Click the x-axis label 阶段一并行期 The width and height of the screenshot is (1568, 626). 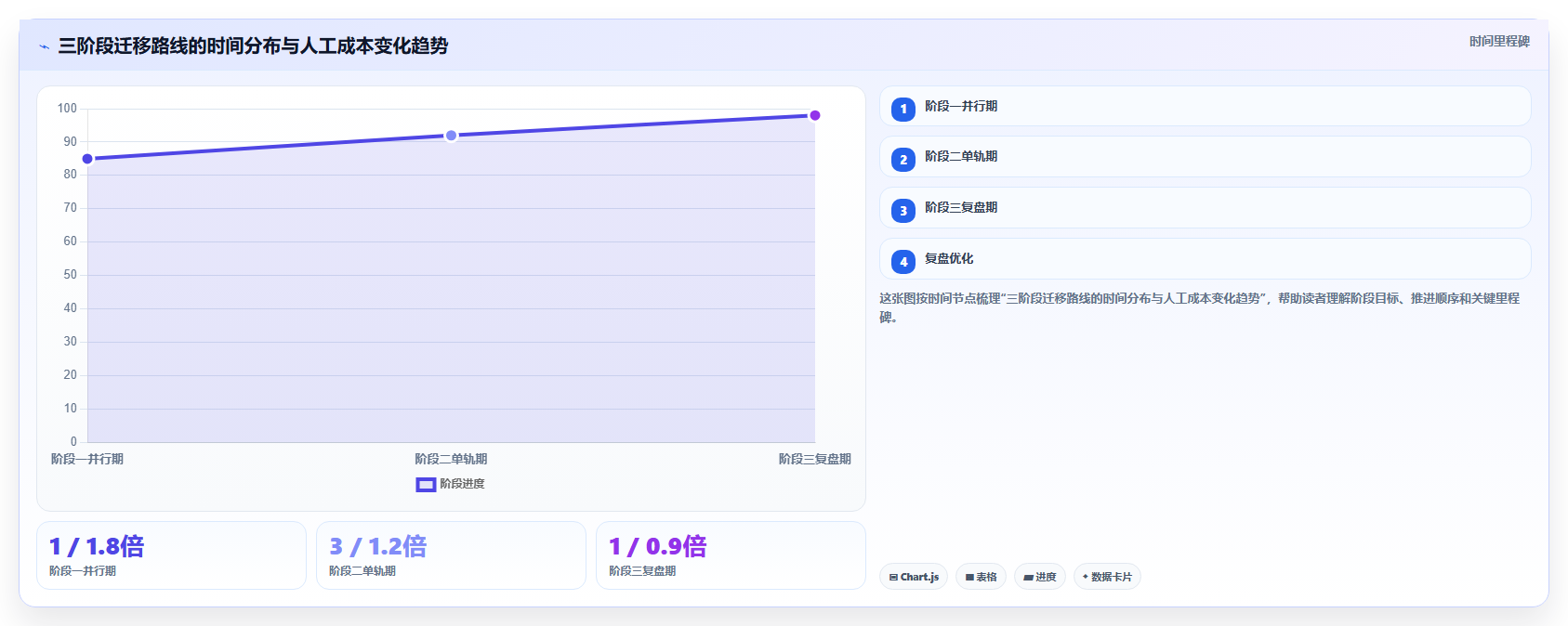tap(87, 459)
